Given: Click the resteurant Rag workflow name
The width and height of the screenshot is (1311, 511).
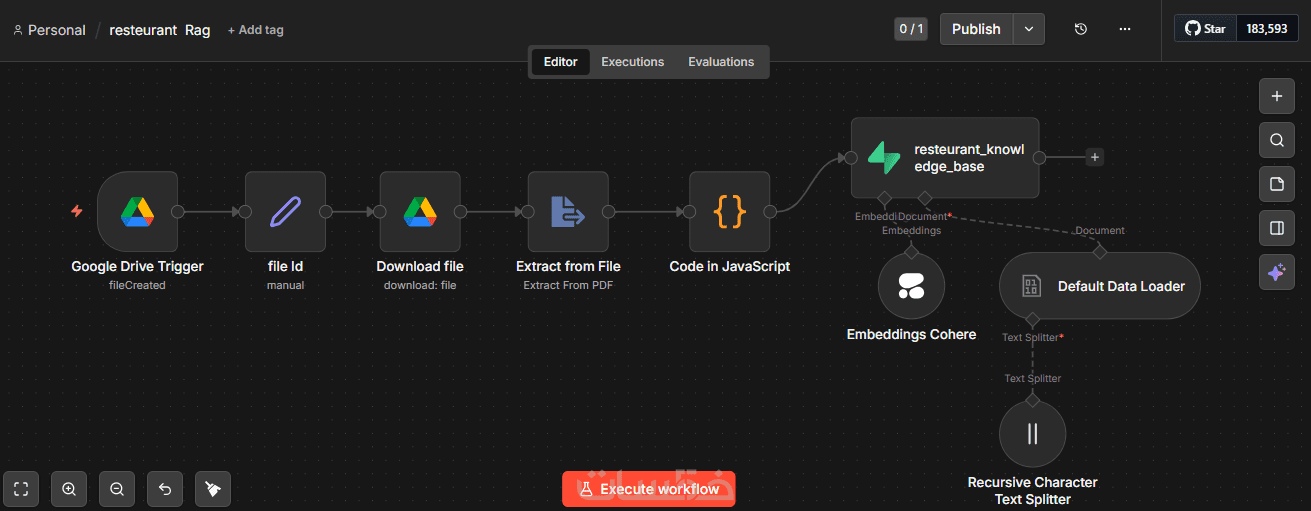Looking at the screenshot, I should point(160,30).
